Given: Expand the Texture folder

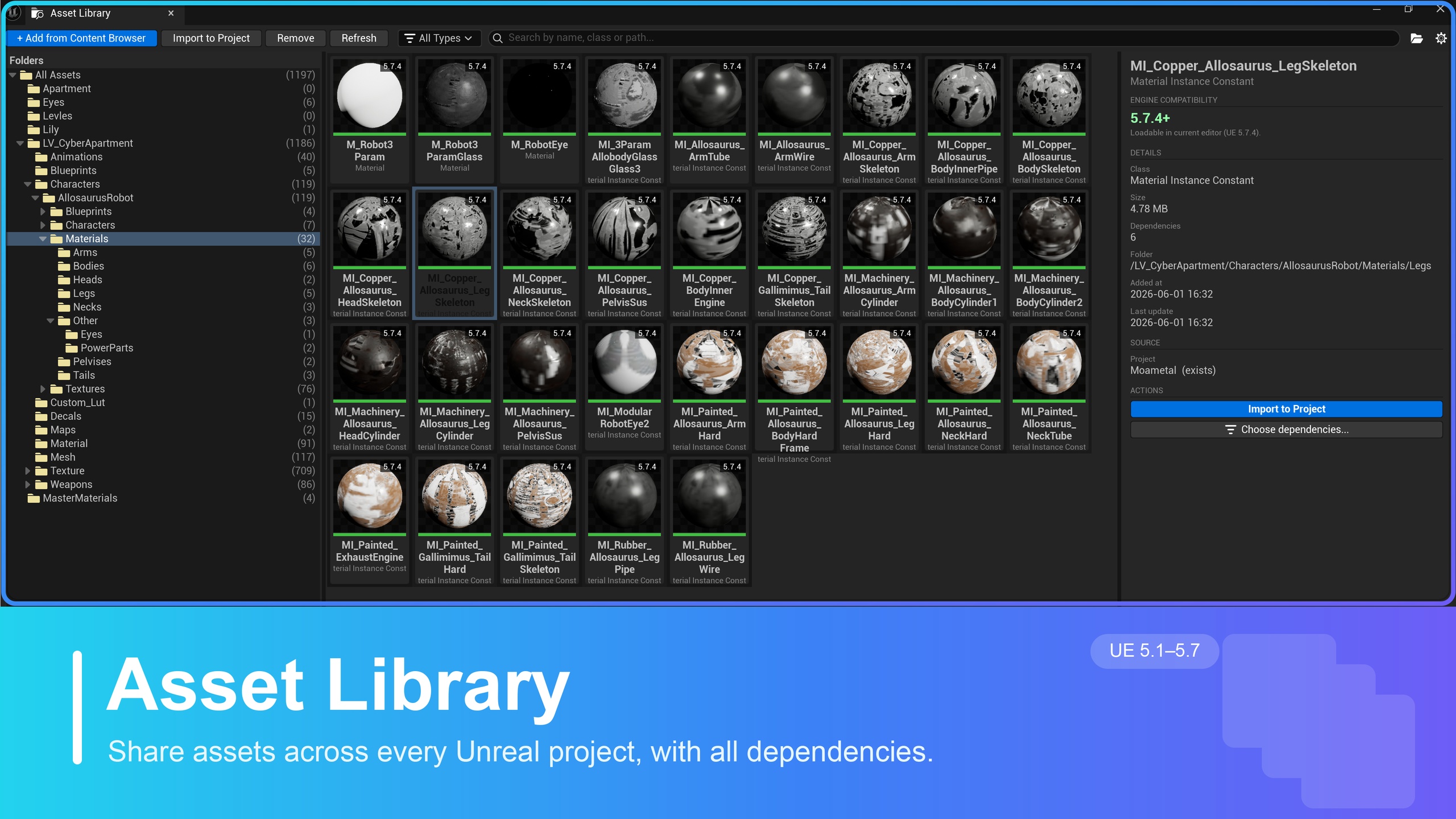Looking at the screenshot, I should (x=27, y=471).
